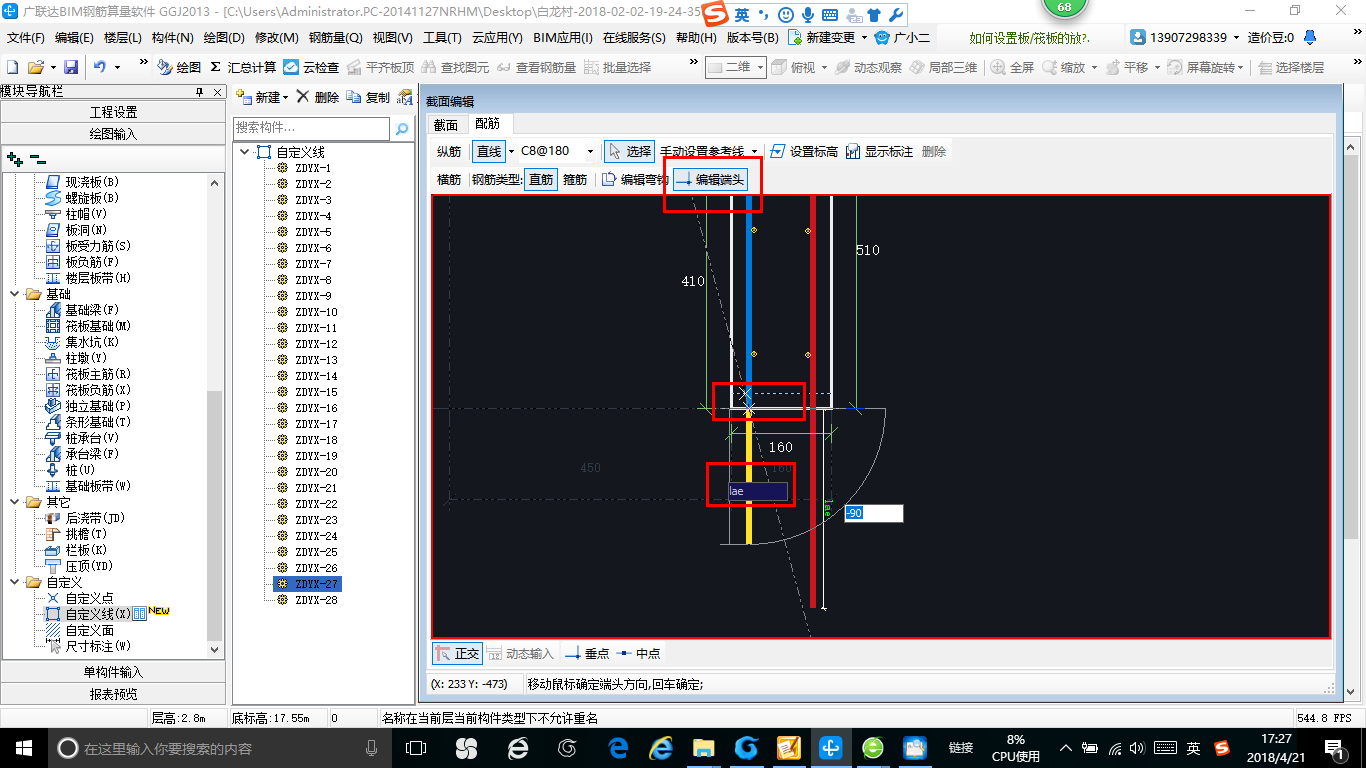The width and height of the screenshot is (1366, 768).
Task: Click 编辑弯钩 edit hook
Action: coord(635,179)
